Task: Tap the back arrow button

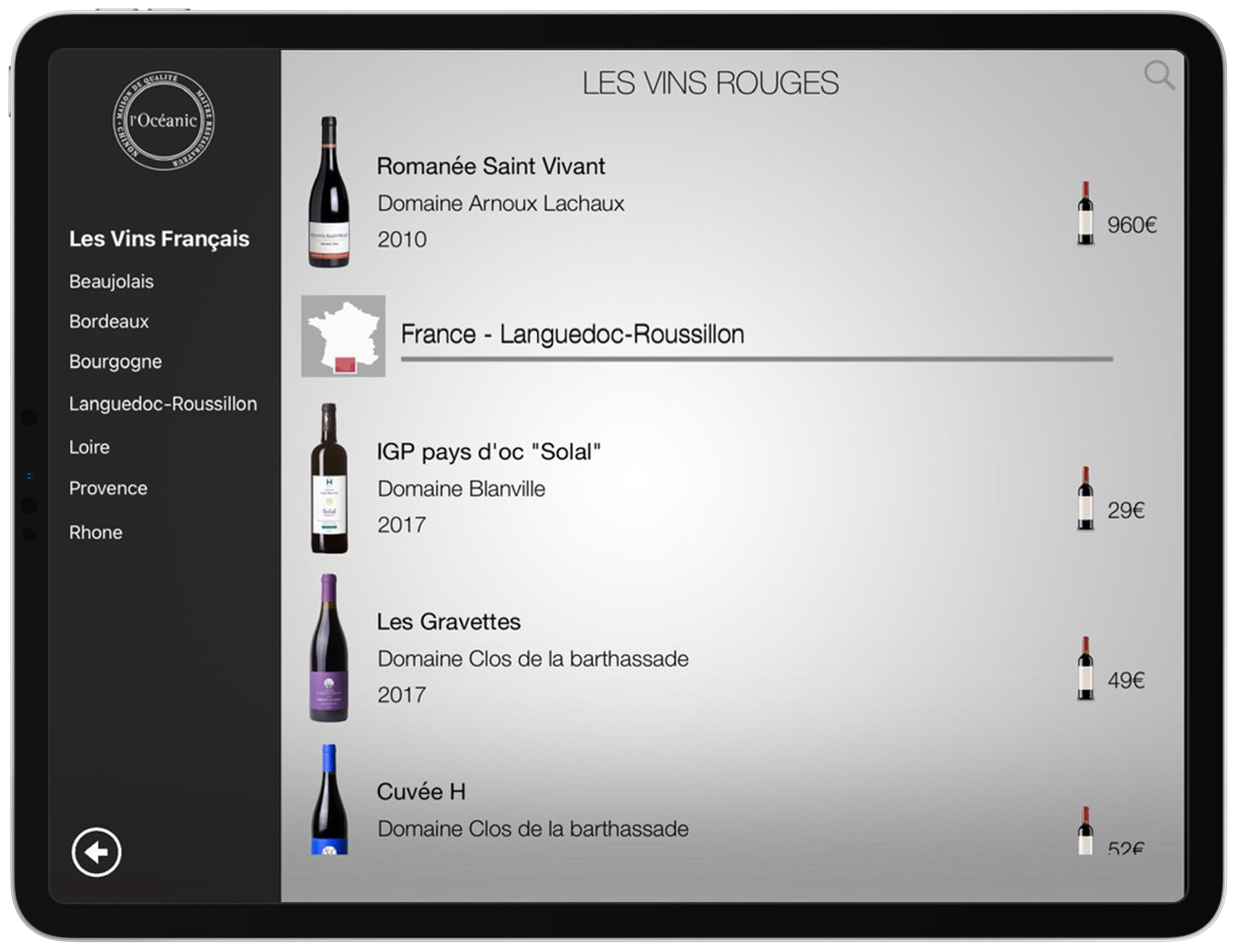Action: 96,852
